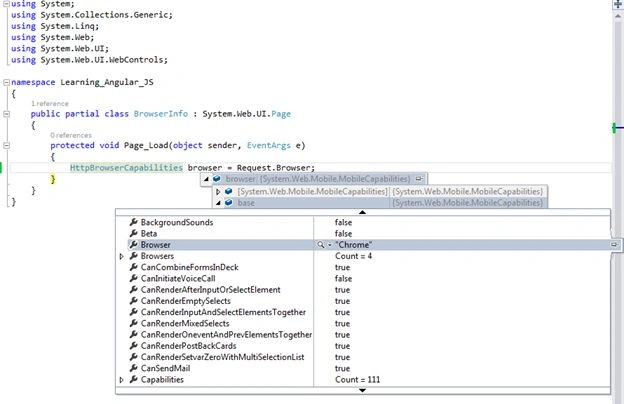Image resolution: width=624 pixels, height=404 pixels.
Task: Click 'using System.Web.UI.WebControls;' line
Action: (x=90, y=59)
